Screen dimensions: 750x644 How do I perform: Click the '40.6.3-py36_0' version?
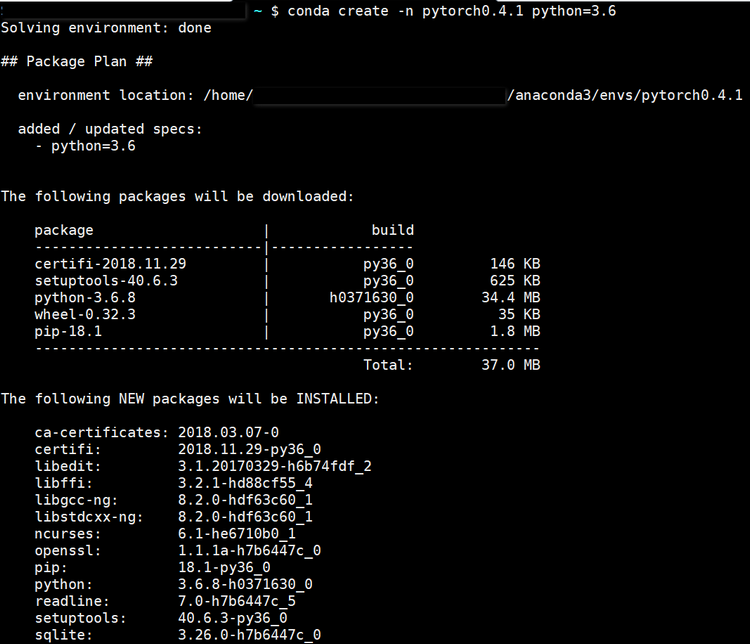[x=233, y=618]
